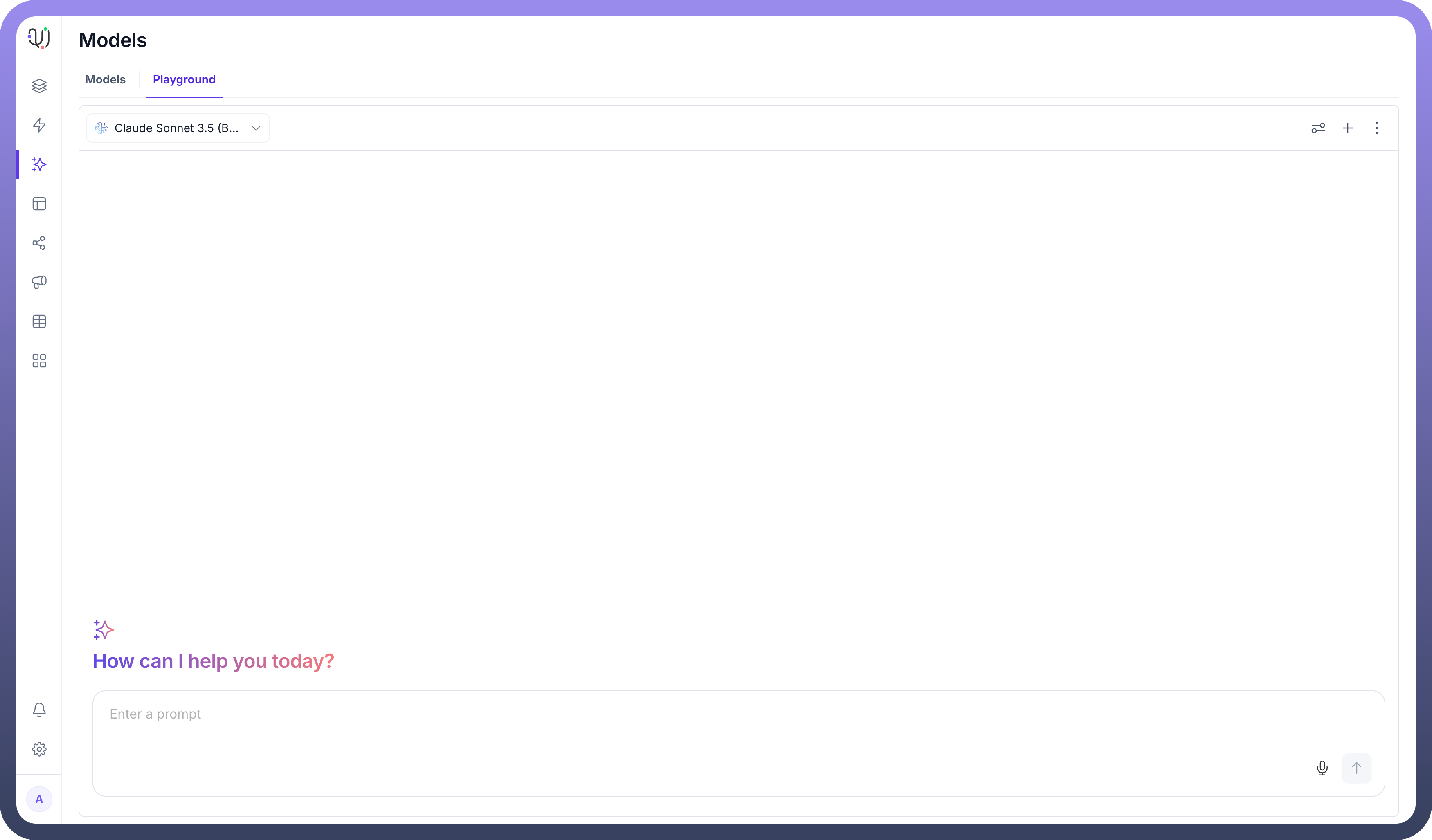Open the panel layout sidebar icon
The height and width of the screenshot is (840, 1432).
coord(39,204)
